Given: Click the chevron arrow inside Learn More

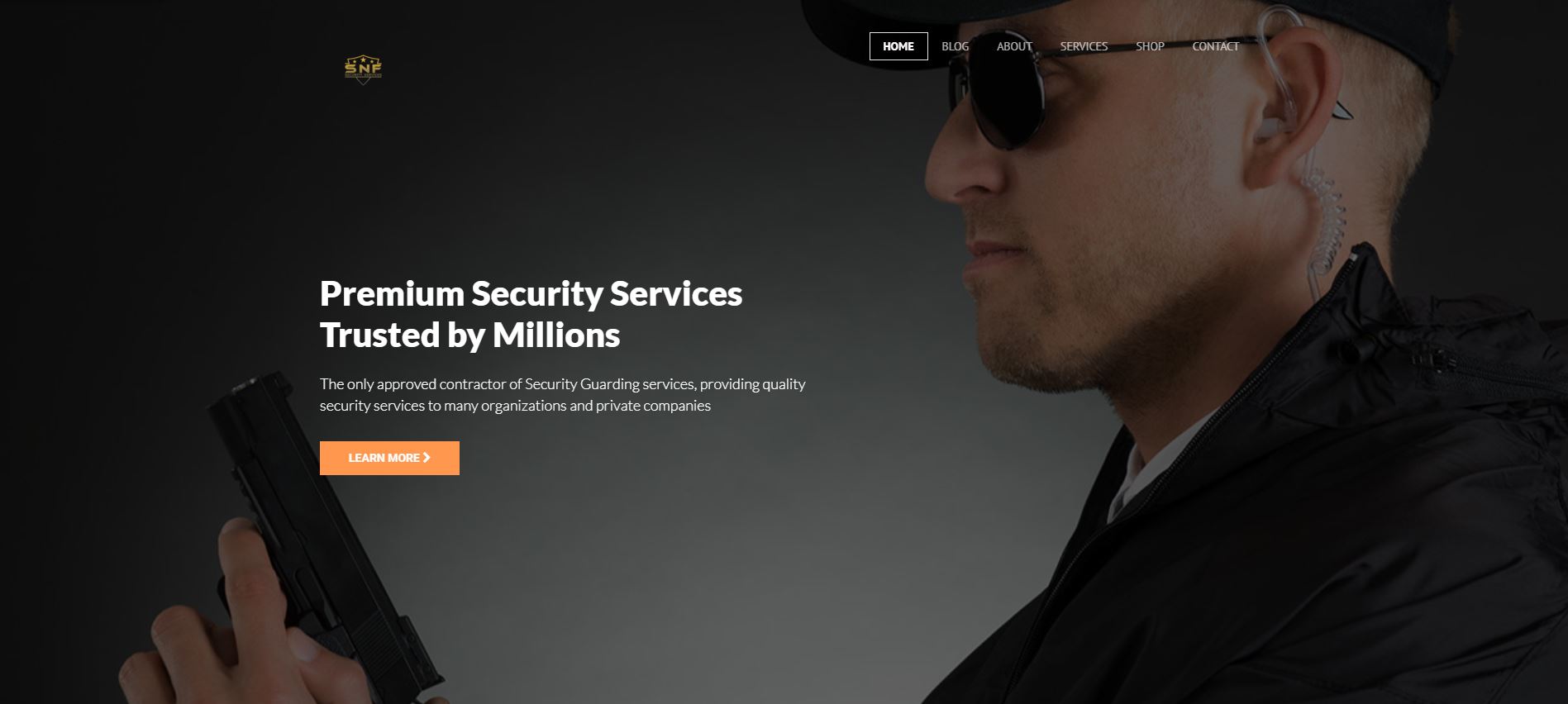Looking at the screenshot, I should tap(427, 458).
